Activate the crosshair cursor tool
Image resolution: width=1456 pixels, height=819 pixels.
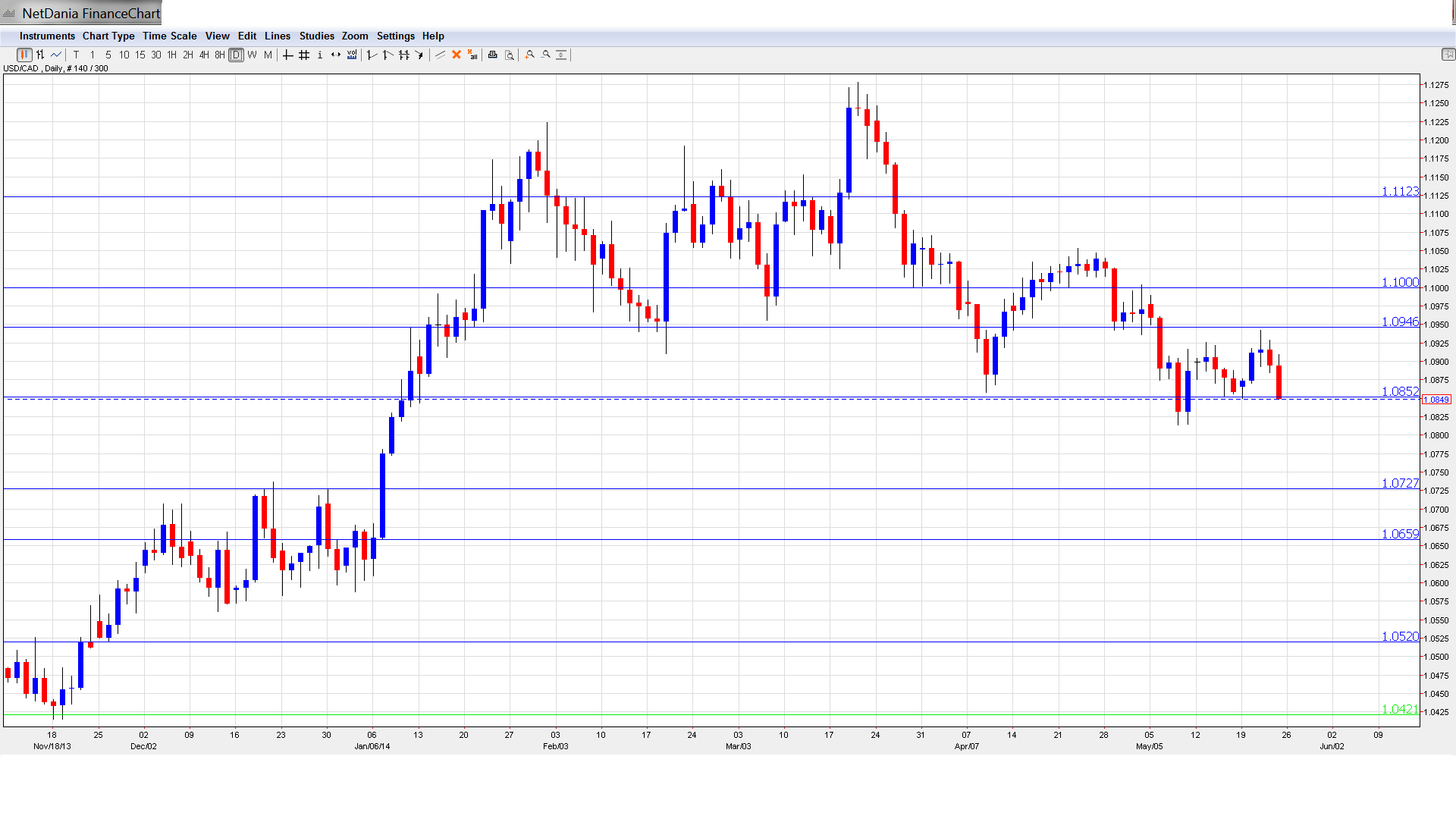pos(288,55)
